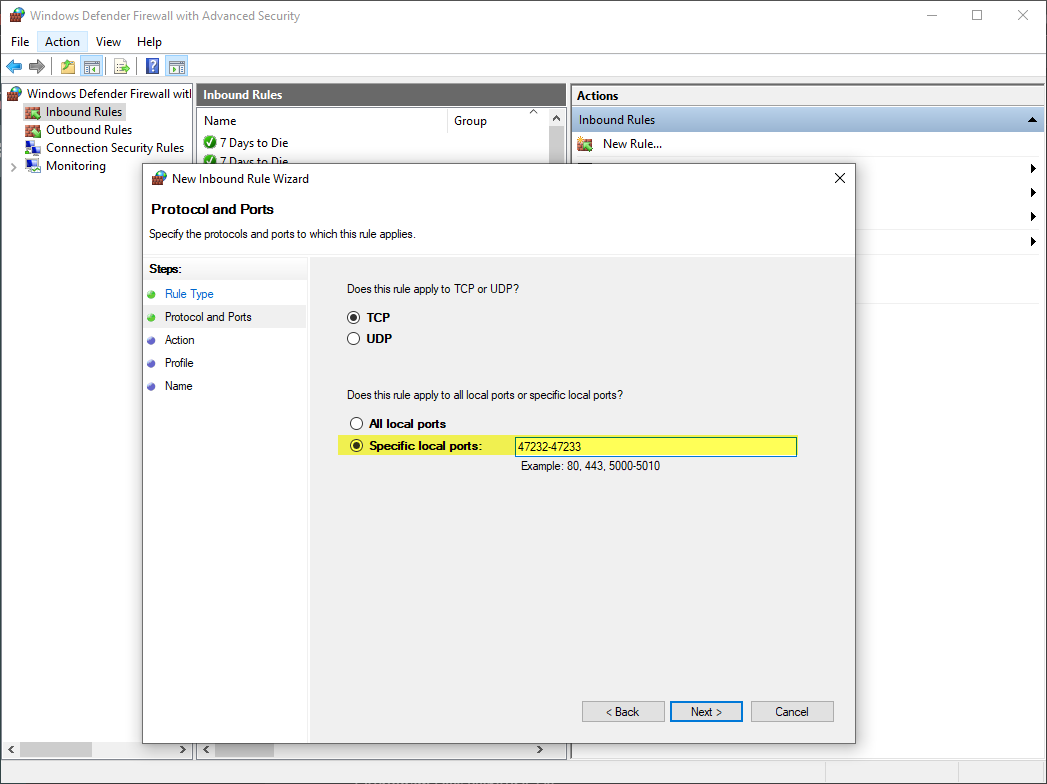Open the View menu

click(108, 41)
